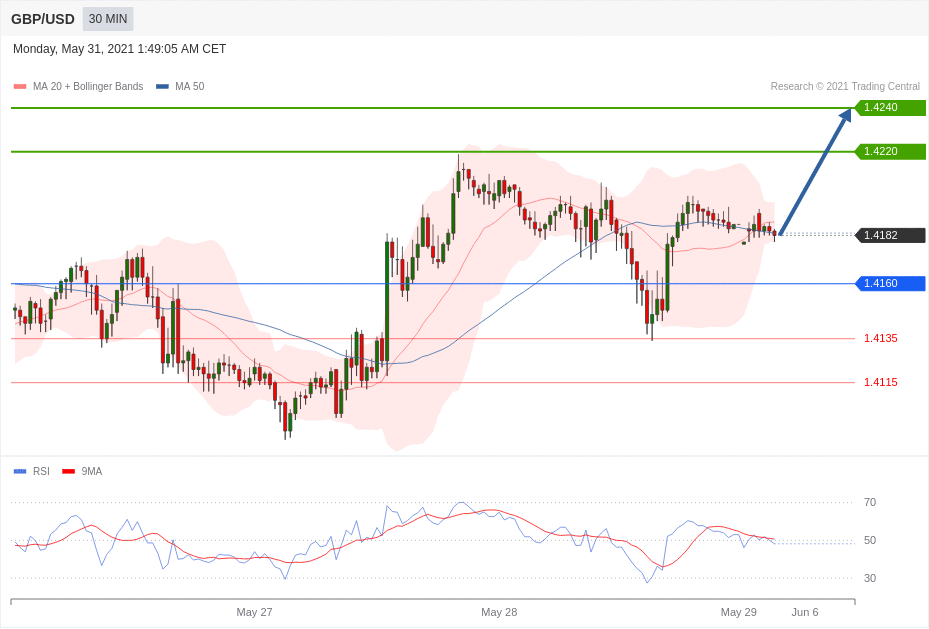Click the black 1.4182 current price tag
The width and height of the screenshot is (929, 629).
(x=890, y=236)
